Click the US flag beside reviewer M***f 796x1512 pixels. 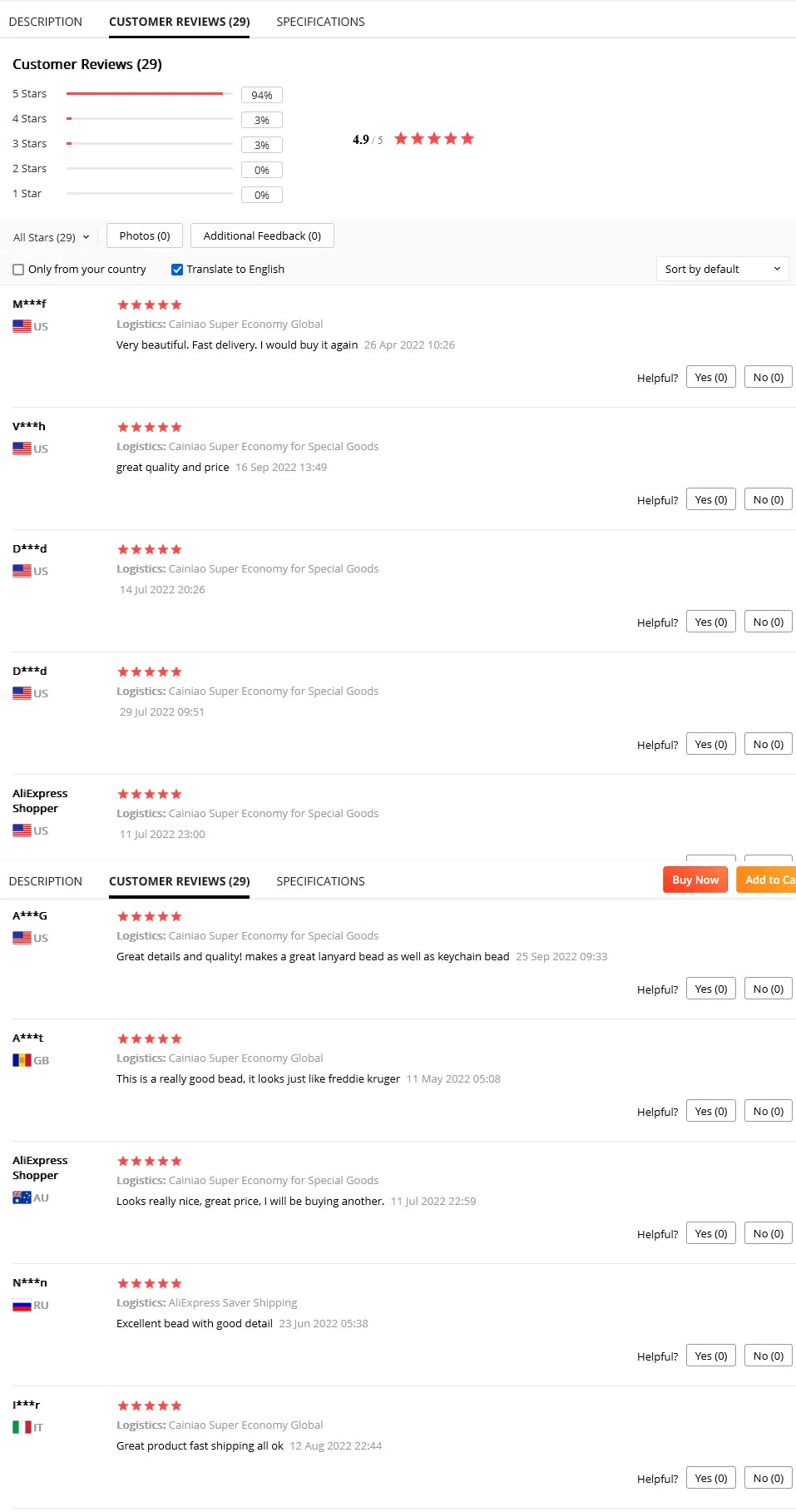22,326
